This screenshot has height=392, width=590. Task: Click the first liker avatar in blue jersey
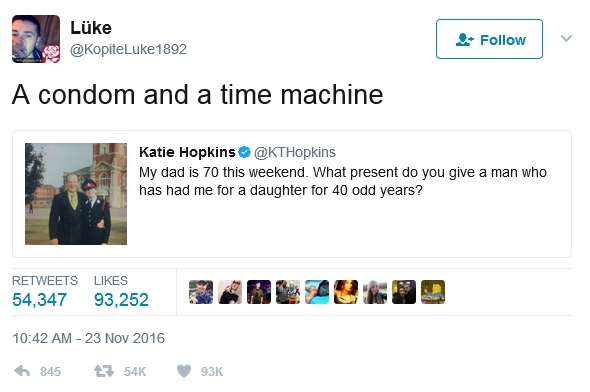point(201,292)
